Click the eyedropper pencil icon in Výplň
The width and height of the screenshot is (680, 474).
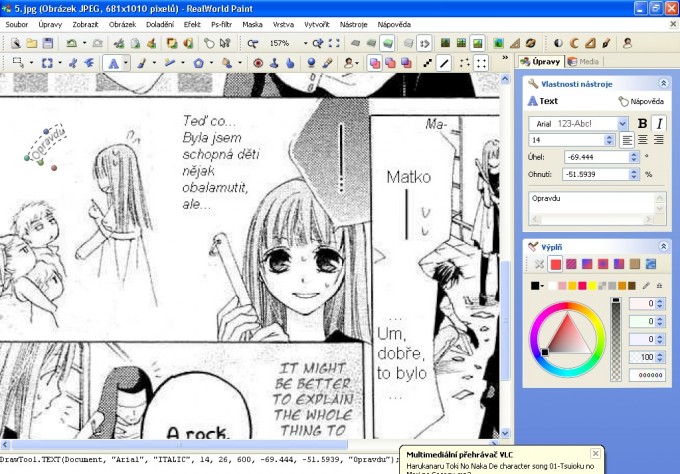click(x=646, y=285)
